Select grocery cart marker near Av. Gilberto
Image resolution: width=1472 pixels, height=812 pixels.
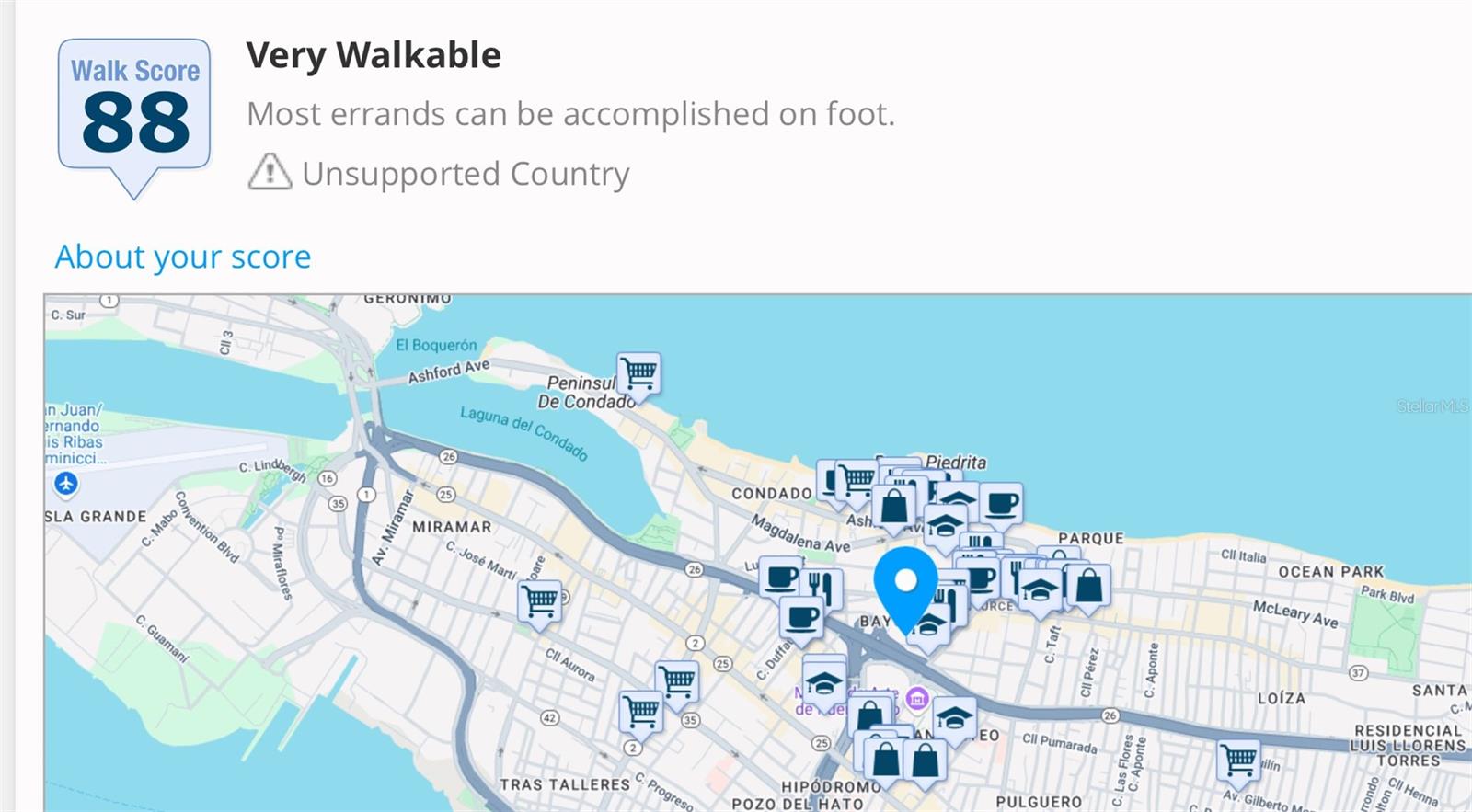click(1238, 760)
